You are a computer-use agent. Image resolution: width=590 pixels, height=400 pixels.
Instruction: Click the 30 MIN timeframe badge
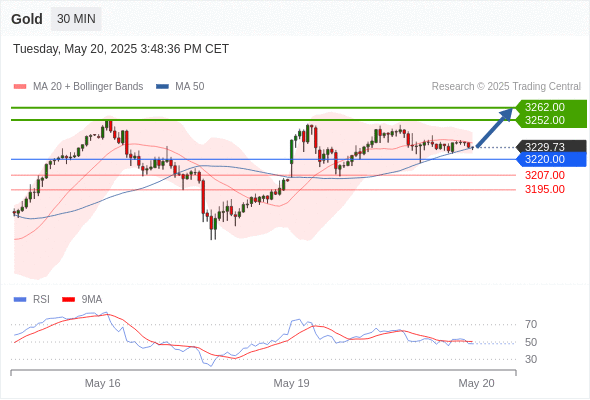(76, 19)
